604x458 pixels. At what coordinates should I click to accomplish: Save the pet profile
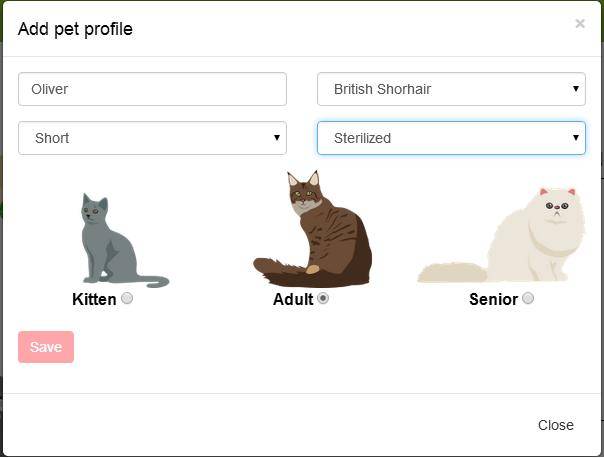click(46, 347)
